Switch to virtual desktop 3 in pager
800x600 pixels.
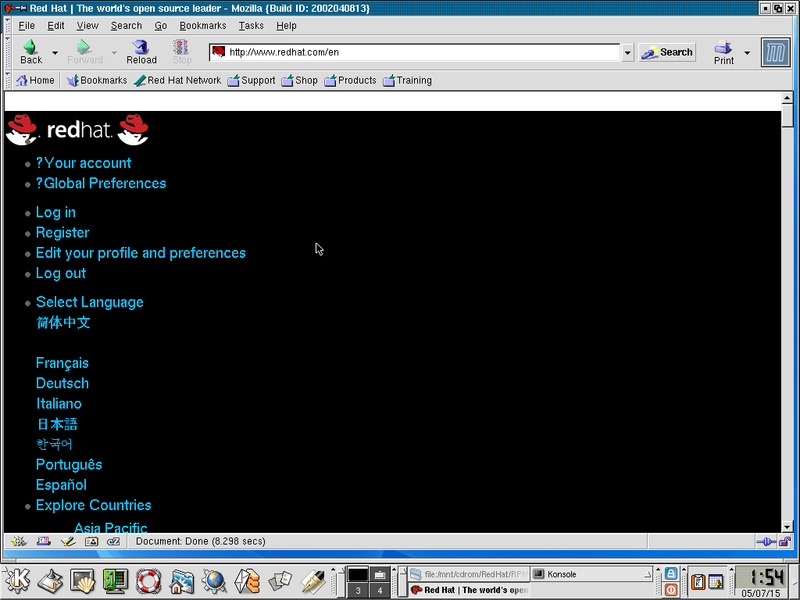pyautogui.click(x=358, y=590)
